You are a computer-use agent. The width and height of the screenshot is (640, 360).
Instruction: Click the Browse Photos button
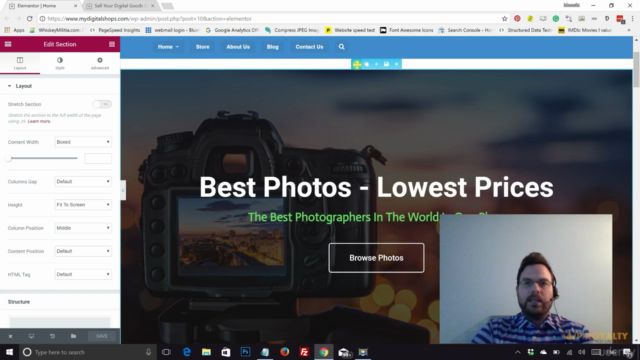tap(376, 258)
